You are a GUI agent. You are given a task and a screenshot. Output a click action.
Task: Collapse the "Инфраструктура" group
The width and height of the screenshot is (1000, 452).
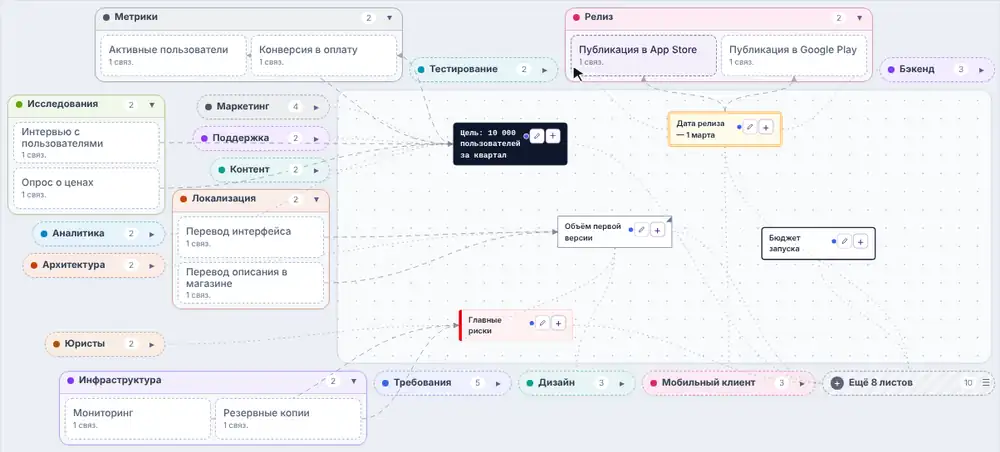click(353, 381)
